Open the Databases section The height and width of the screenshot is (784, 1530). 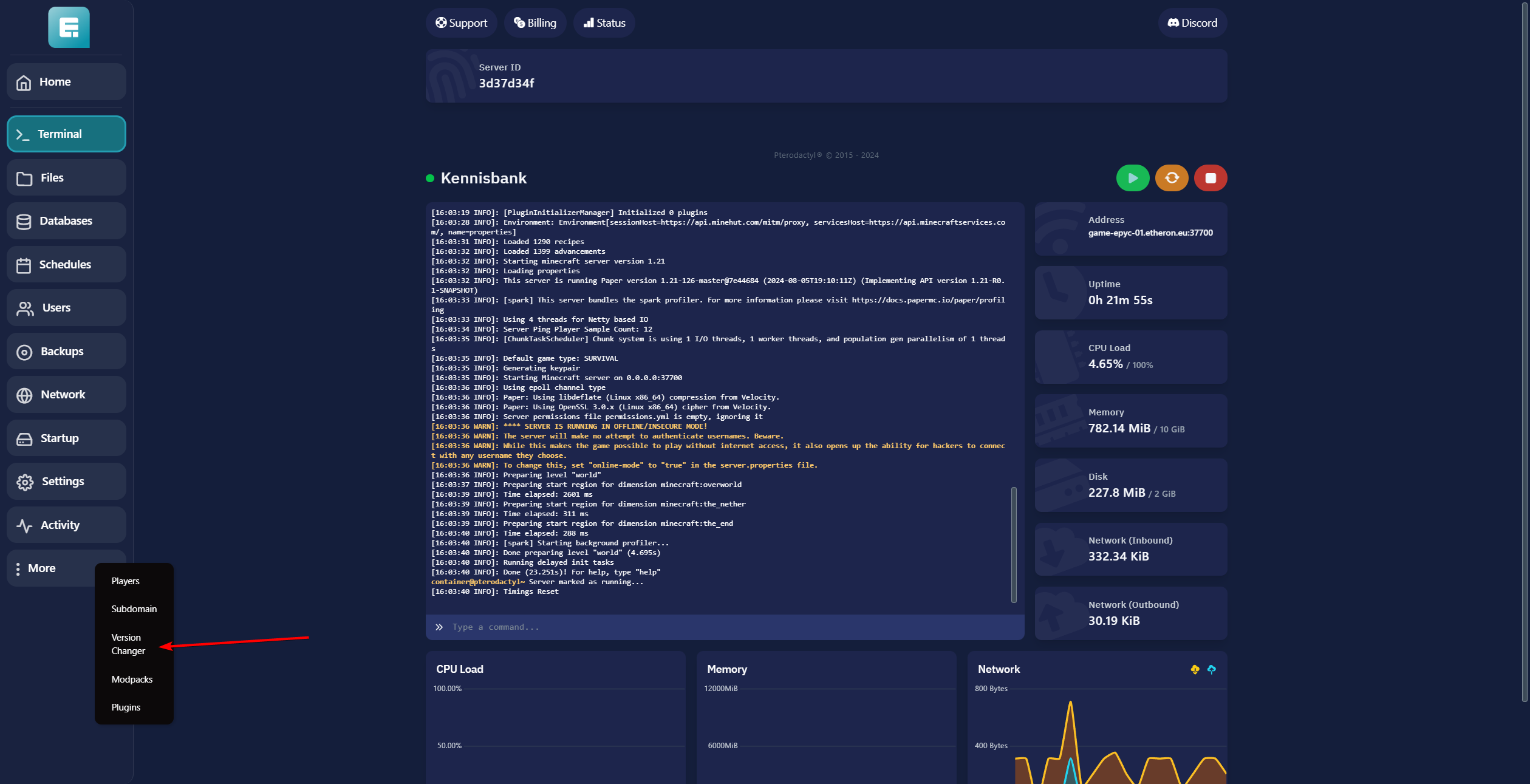point(66,221)
